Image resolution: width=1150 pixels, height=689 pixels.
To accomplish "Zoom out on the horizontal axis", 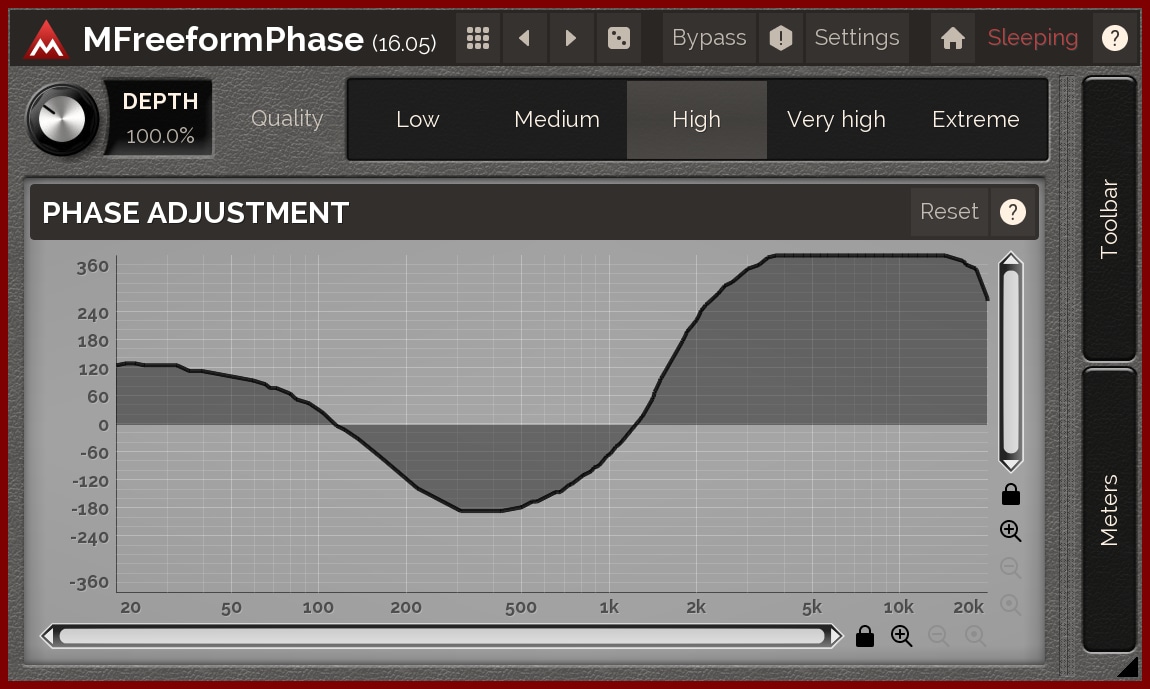I will [939, 636].
